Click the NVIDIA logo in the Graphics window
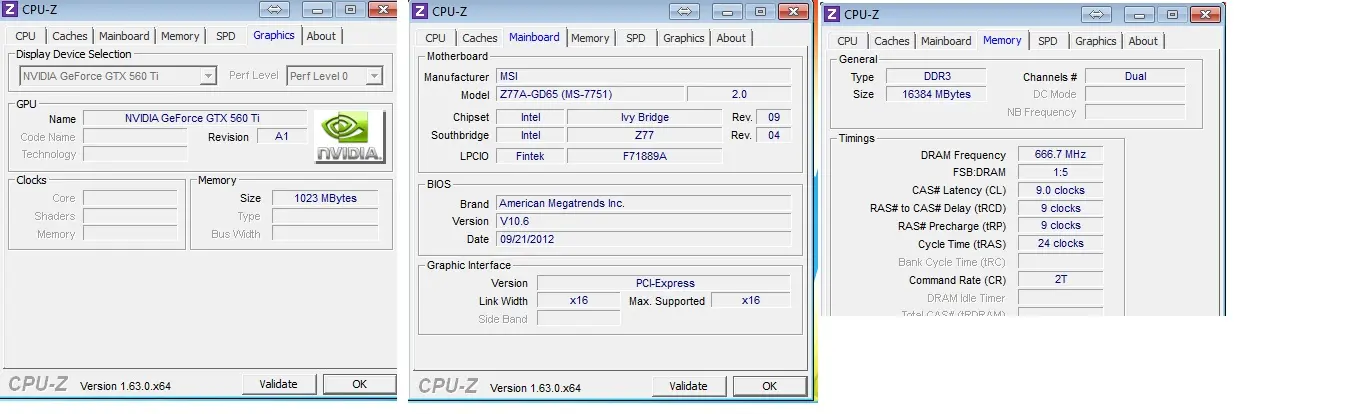 (x=349, y=137)
